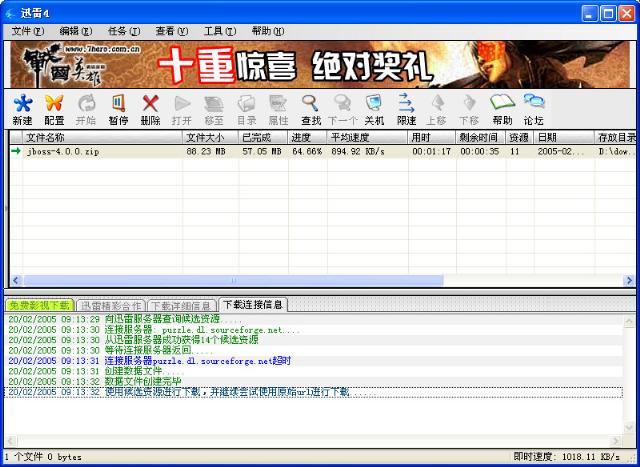Click the task list horizontal scrollbar thumb
The image size is (640, 467).
point(233,280)
